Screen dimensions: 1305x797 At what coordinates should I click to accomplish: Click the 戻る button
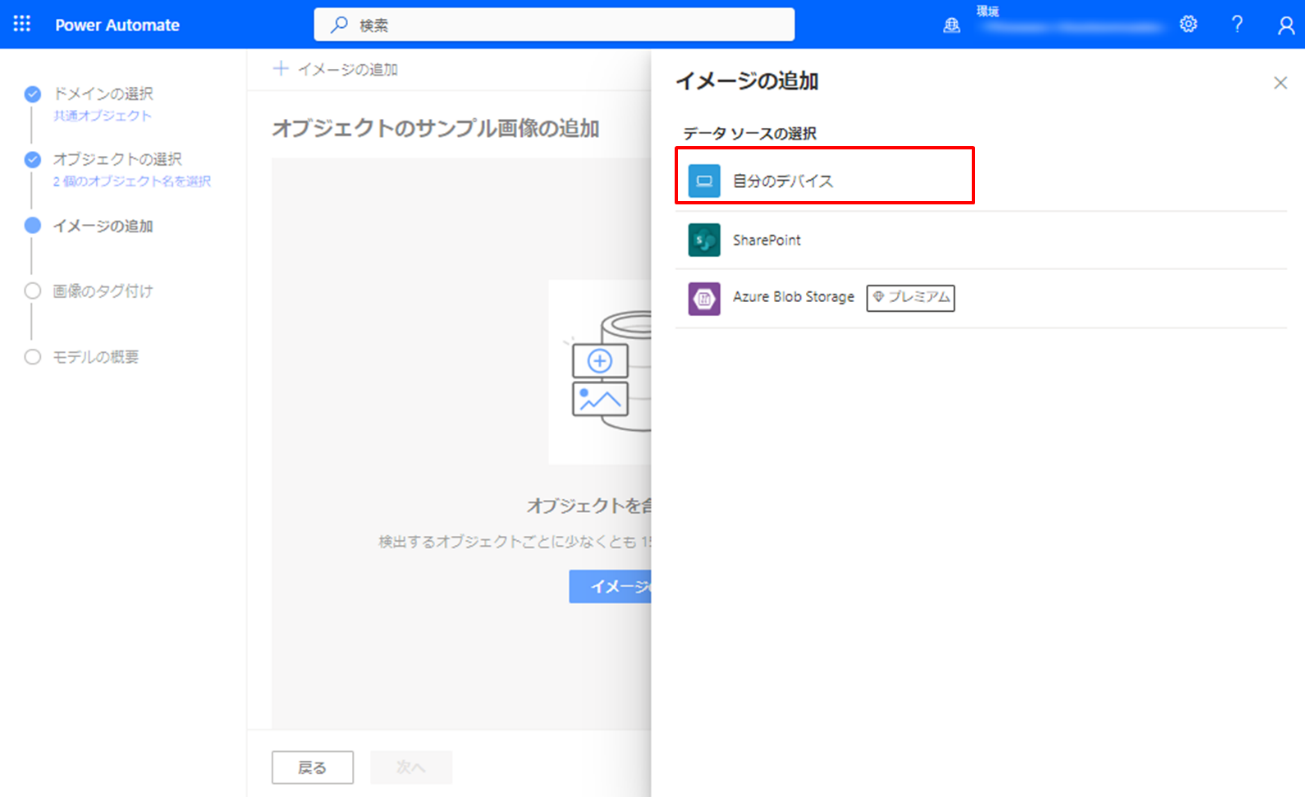tap(312, 767)
